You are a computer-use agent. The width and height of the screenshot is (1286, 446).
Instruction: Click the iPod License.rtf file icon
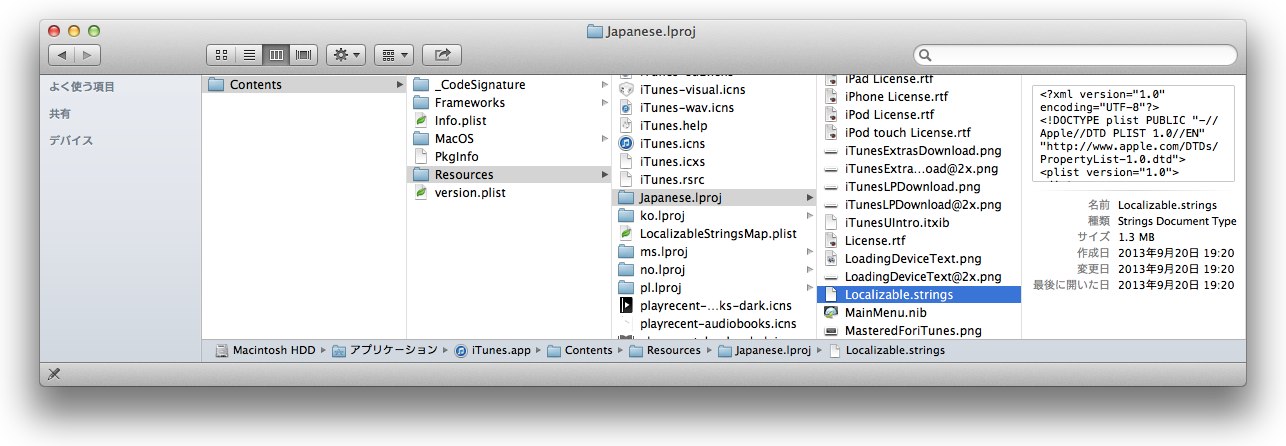pyautogui.click(x=830, y=115)
